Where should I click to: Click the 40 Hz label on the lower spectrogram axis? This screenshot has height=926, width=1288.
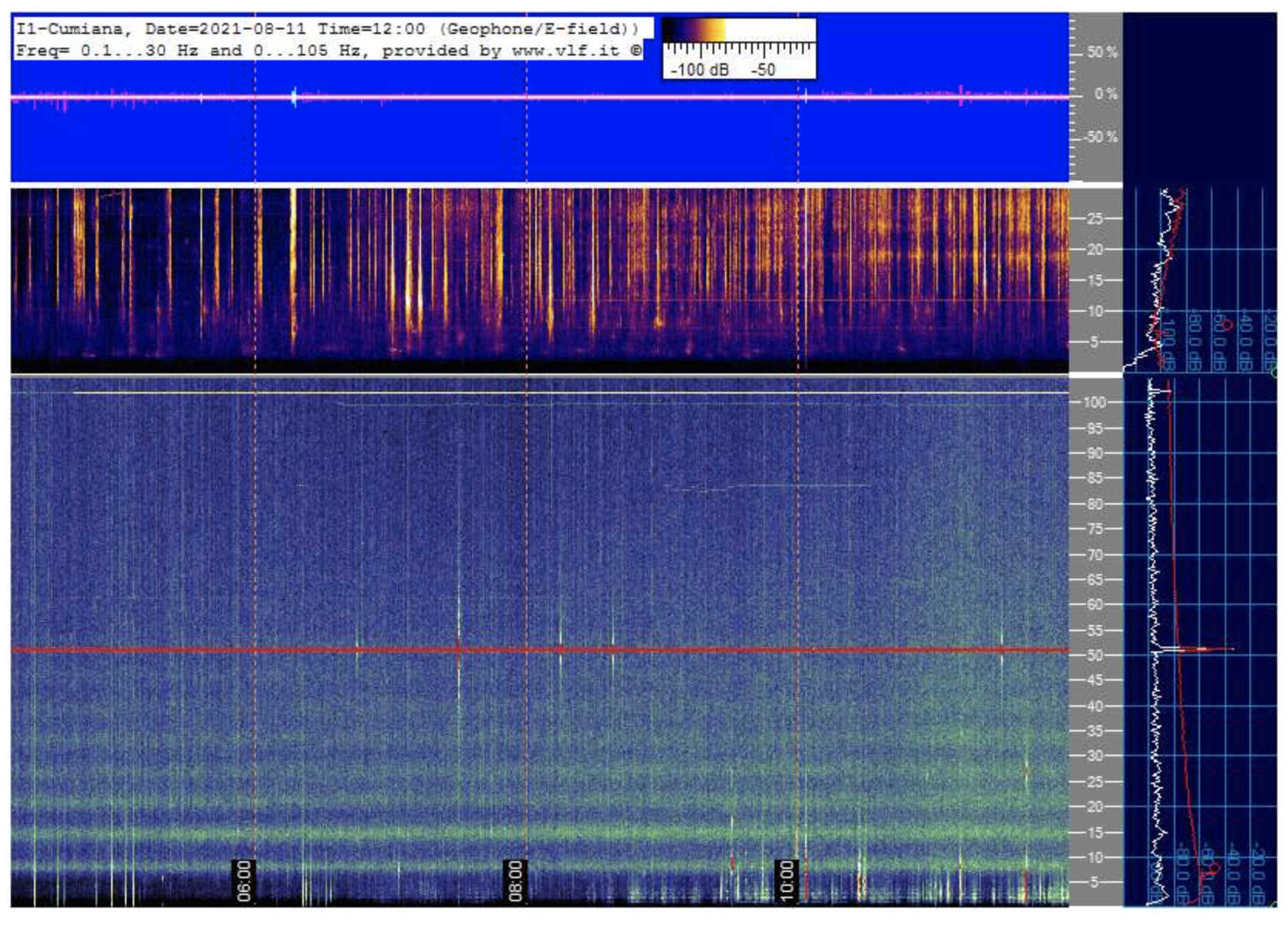(1095, 706)
